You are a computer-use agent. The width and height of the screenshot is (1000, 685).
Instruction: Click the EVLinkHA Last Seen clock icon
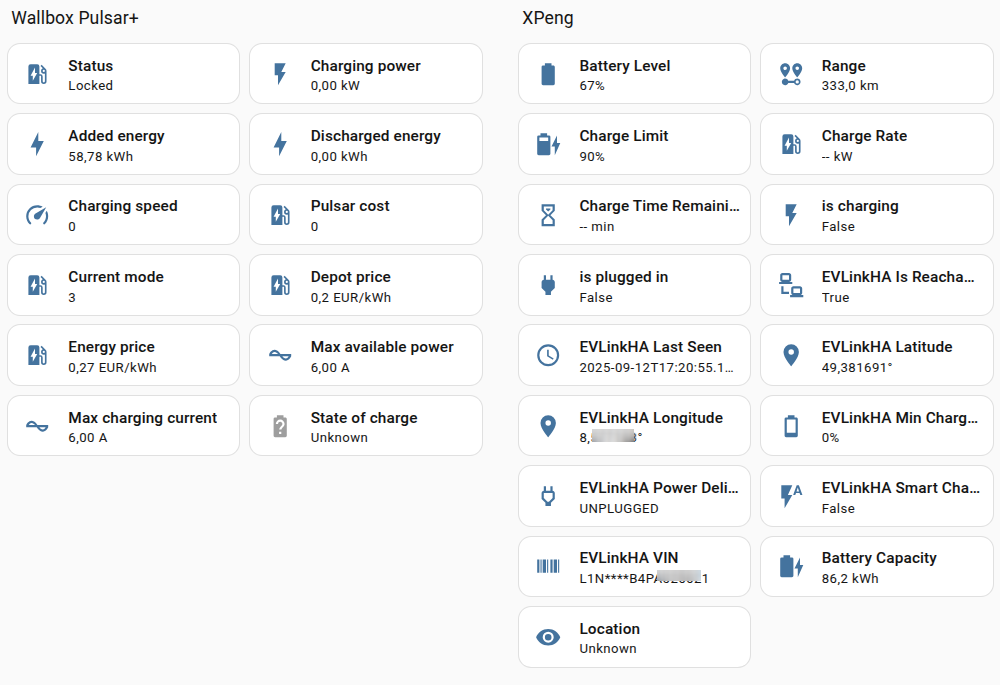point(548,355)
